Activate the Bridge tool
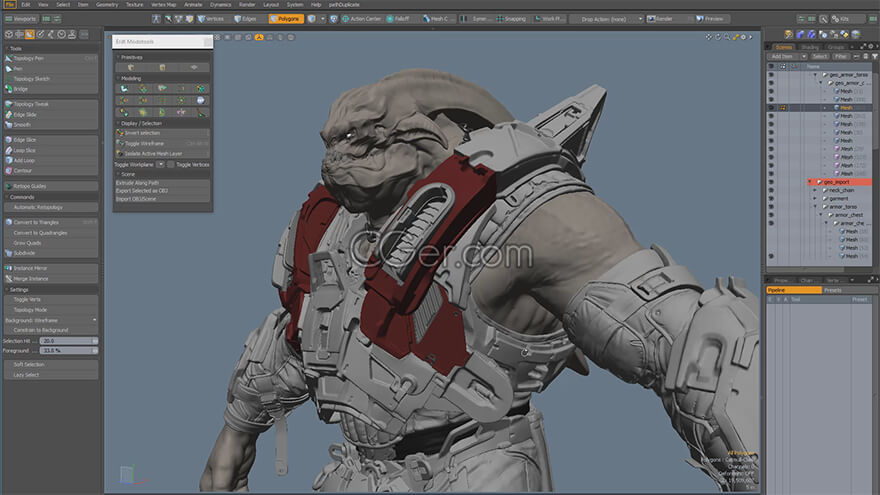Screen dimensions: 880x495 [x=51, y=89]
